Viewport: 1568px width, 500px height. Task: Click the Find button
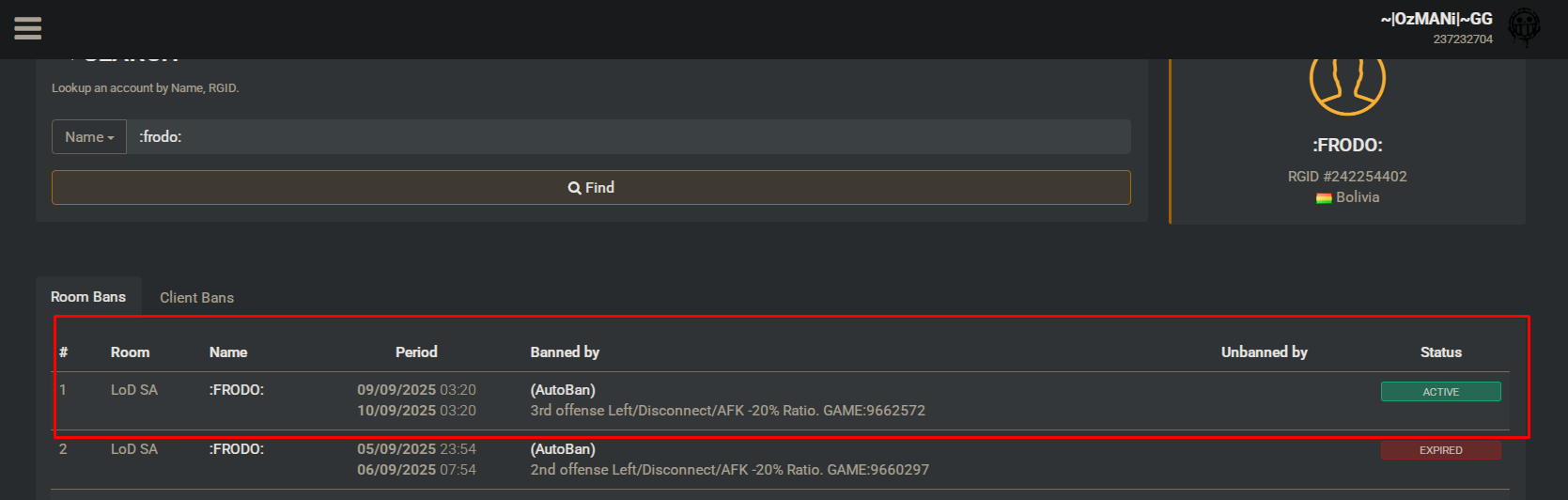pos(591,188)
